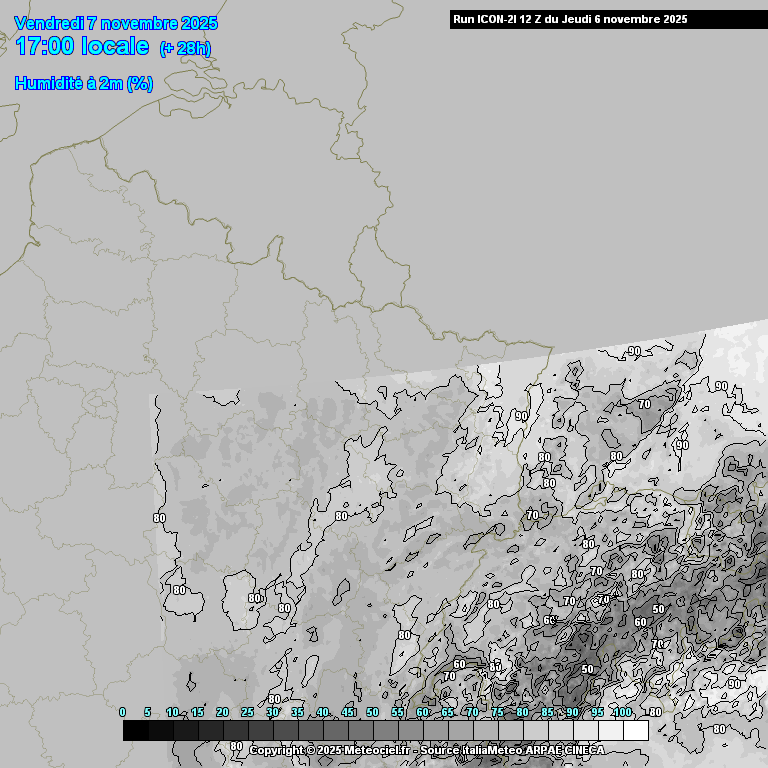Click the 90 label in the center-top of data area
768x768 pixels.
520,416
